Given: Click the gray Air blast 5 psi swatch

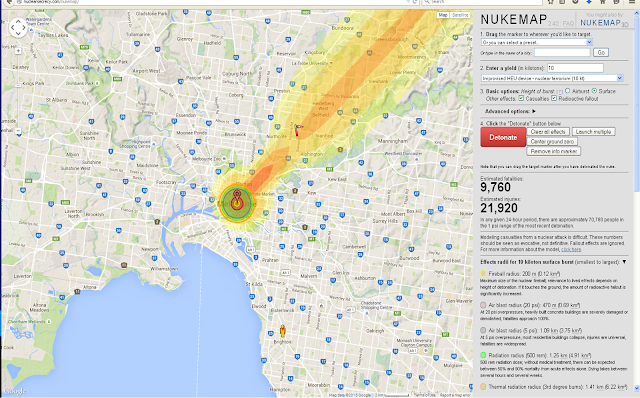Looking at the screenshot, I should tap(483, 330).
